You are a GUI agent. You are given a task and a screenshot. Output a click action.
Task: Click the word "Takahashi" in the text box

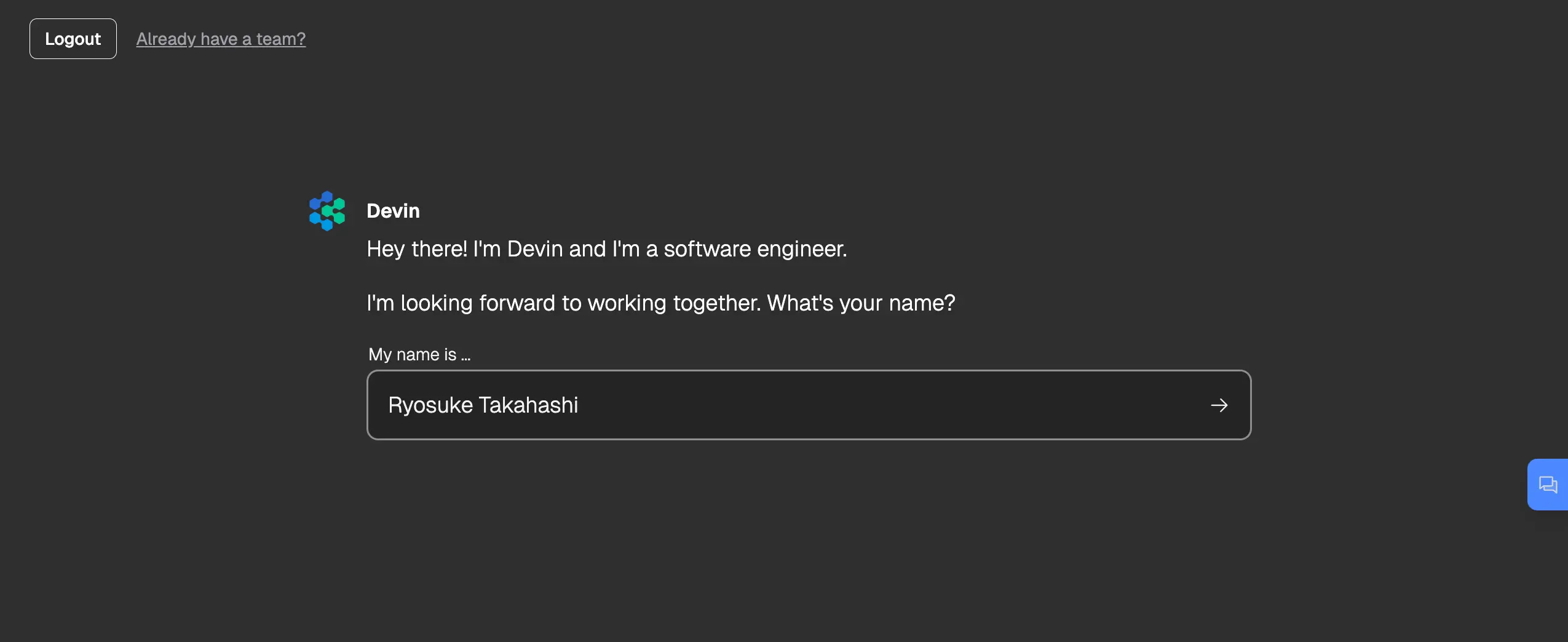[x=528, y=405]
